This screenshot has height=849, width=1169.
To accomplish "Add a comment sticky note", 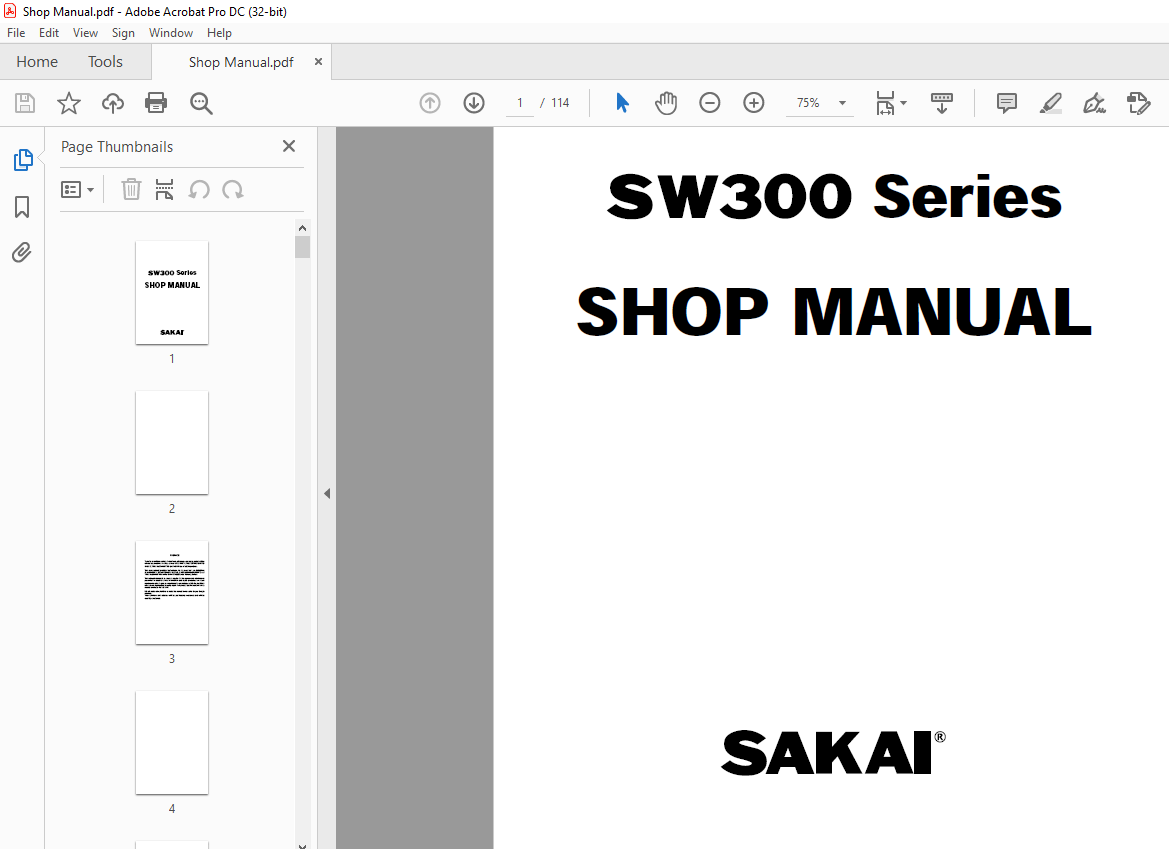I will (1006, 103).
